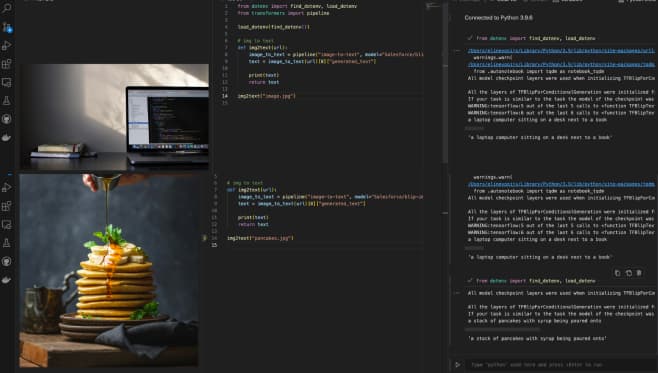Collapse the first cell's output with the dash marker
The height and width of the screenshot is (373, 658).
(x=458, y=51)
